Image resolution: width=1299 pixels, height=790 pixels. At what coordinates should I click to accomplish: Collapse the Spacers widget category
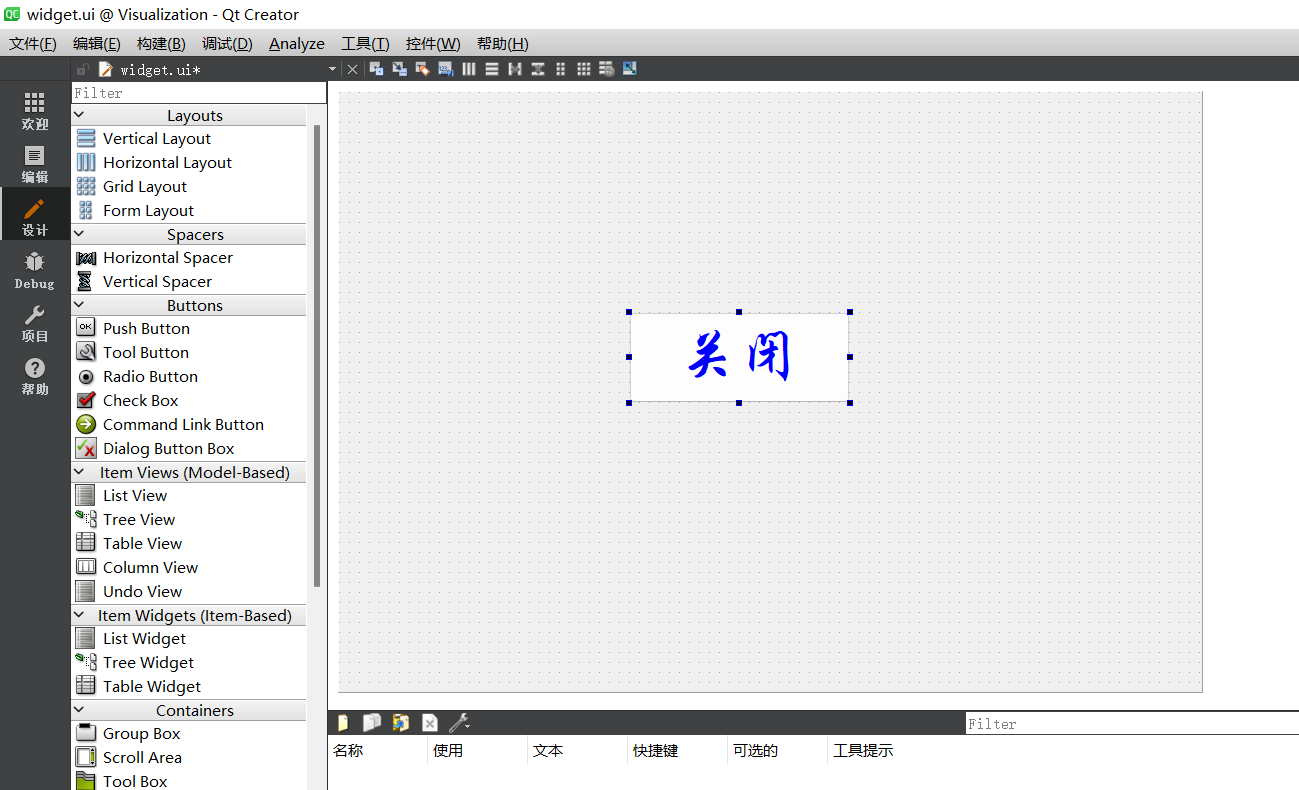tap(79, 234)
